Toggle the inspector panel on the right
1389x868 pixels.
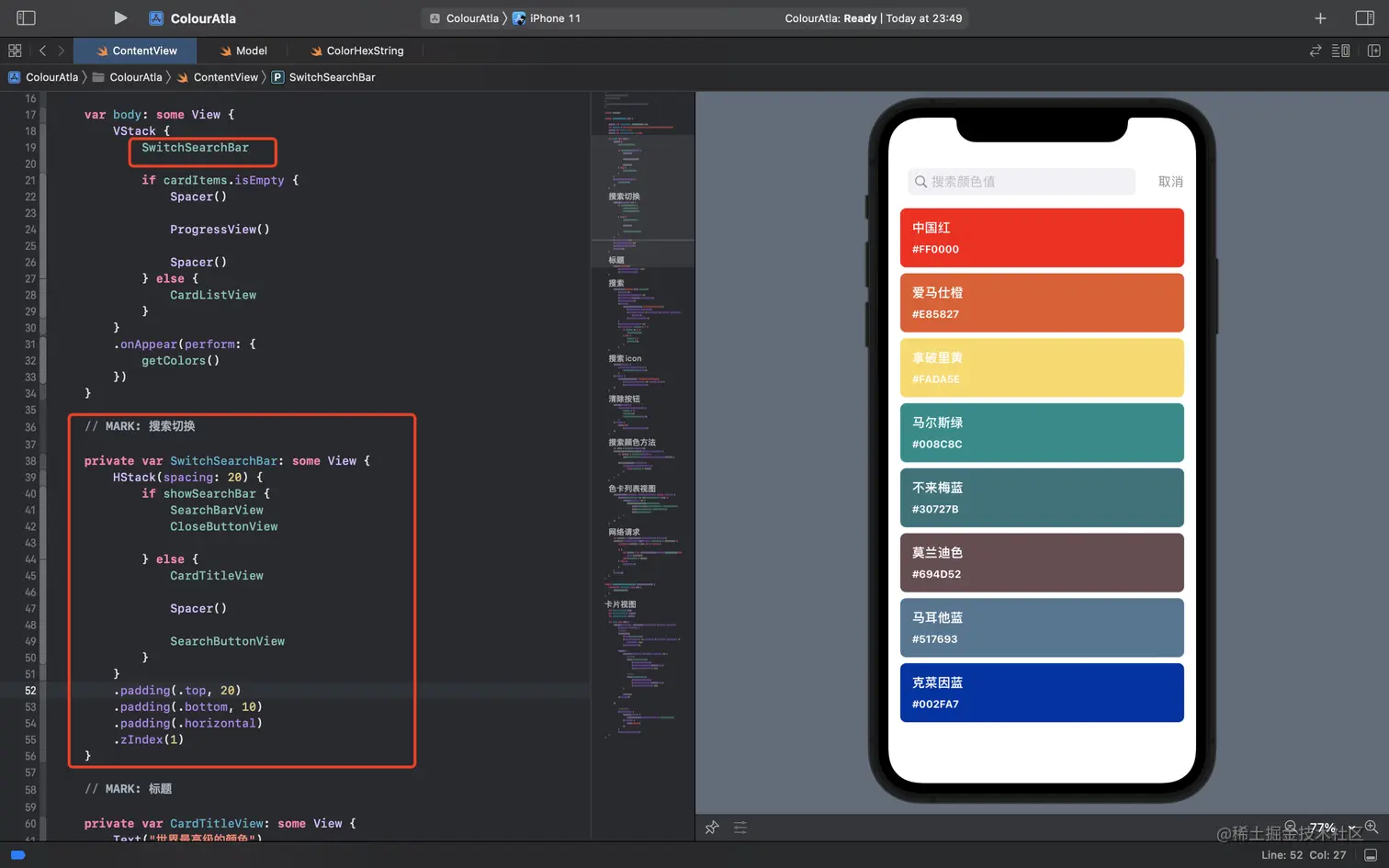click(x=1364, y=17)
